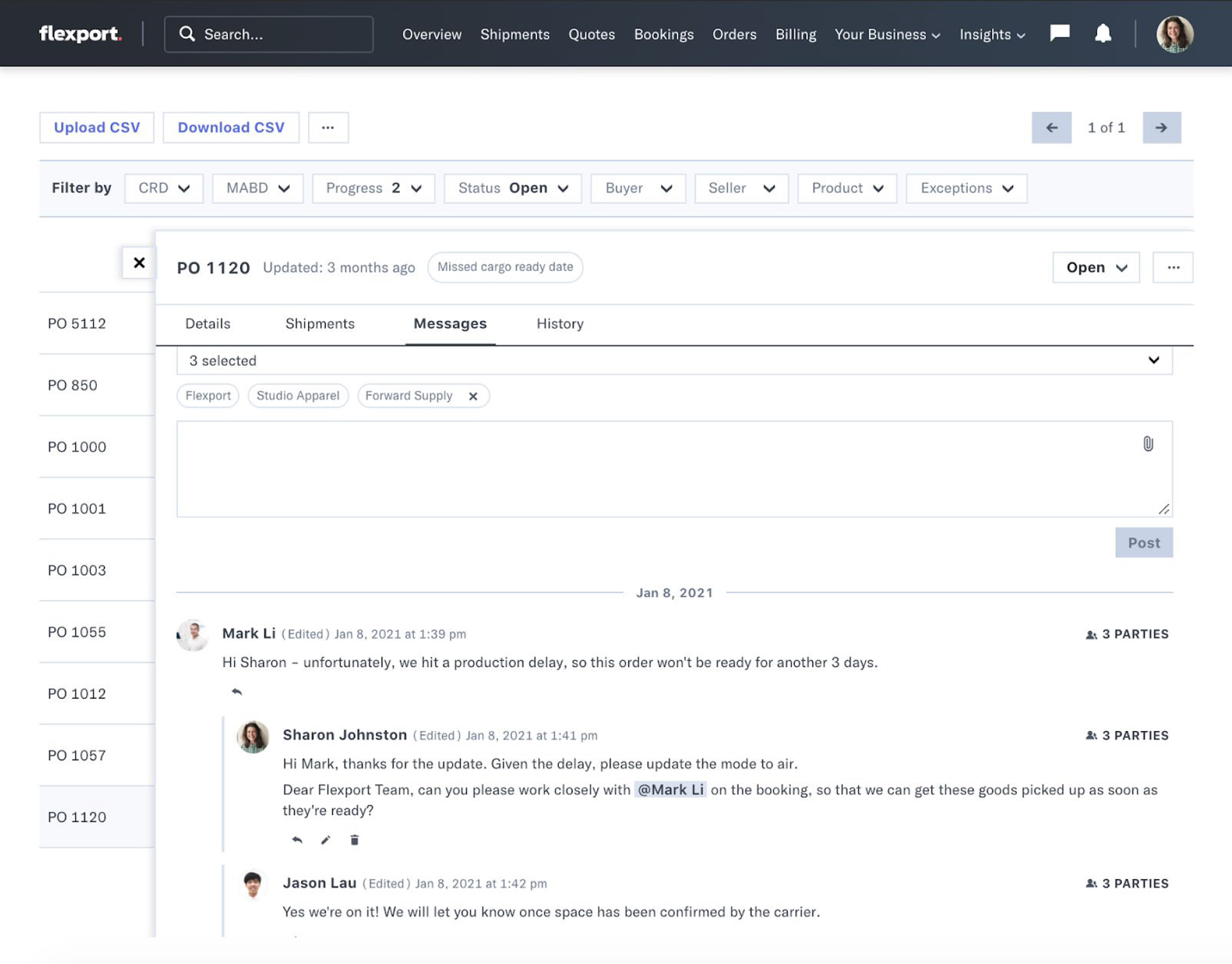Click the bell notification icon in top nav
Viewport: 1232px width, 964px height.
coord(1101,33)
